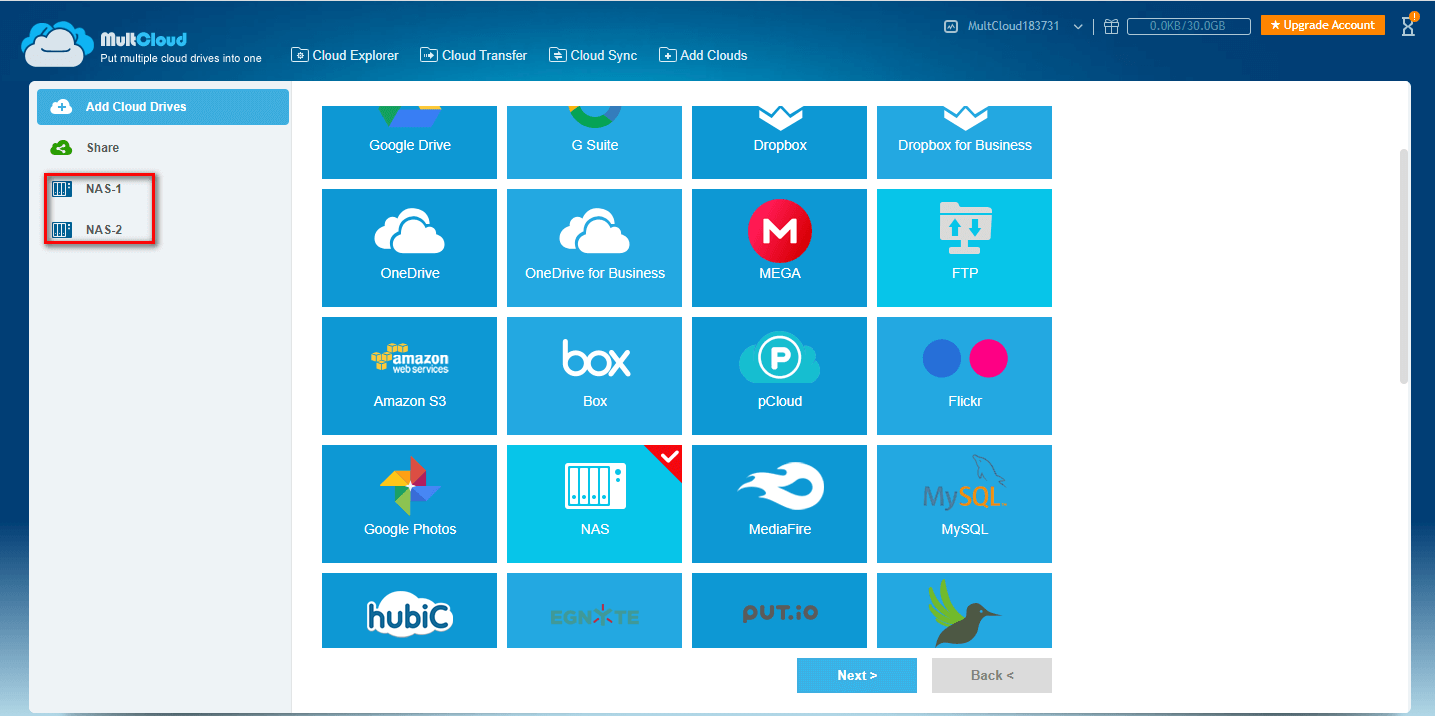Choose the pCloud tile
This screenshot has width=1435, height=716.
[x=779, y=376]
